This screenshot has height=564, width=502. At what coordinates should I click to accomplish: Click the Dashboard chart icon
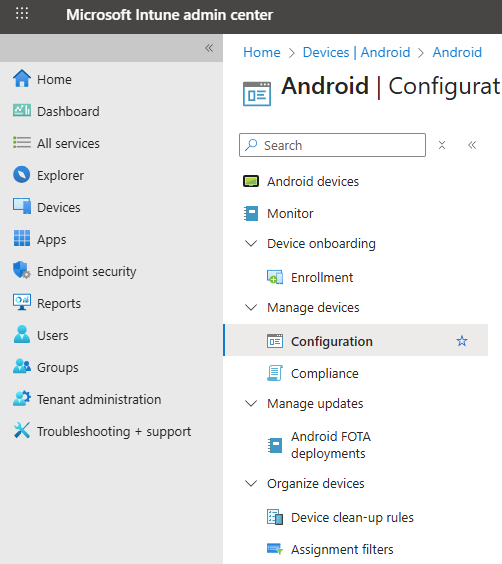pos(22,110)
